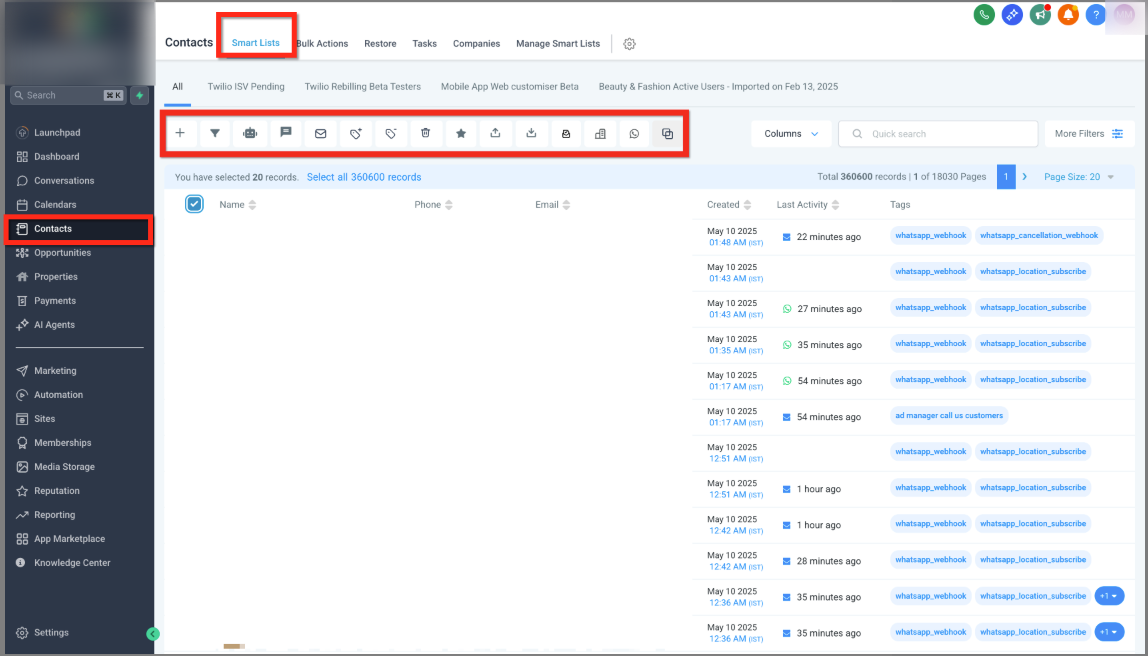This screenshot has width=1148, height=656.
Task: Open the email composer envelope icon
Action: click(x=320, y=133)
